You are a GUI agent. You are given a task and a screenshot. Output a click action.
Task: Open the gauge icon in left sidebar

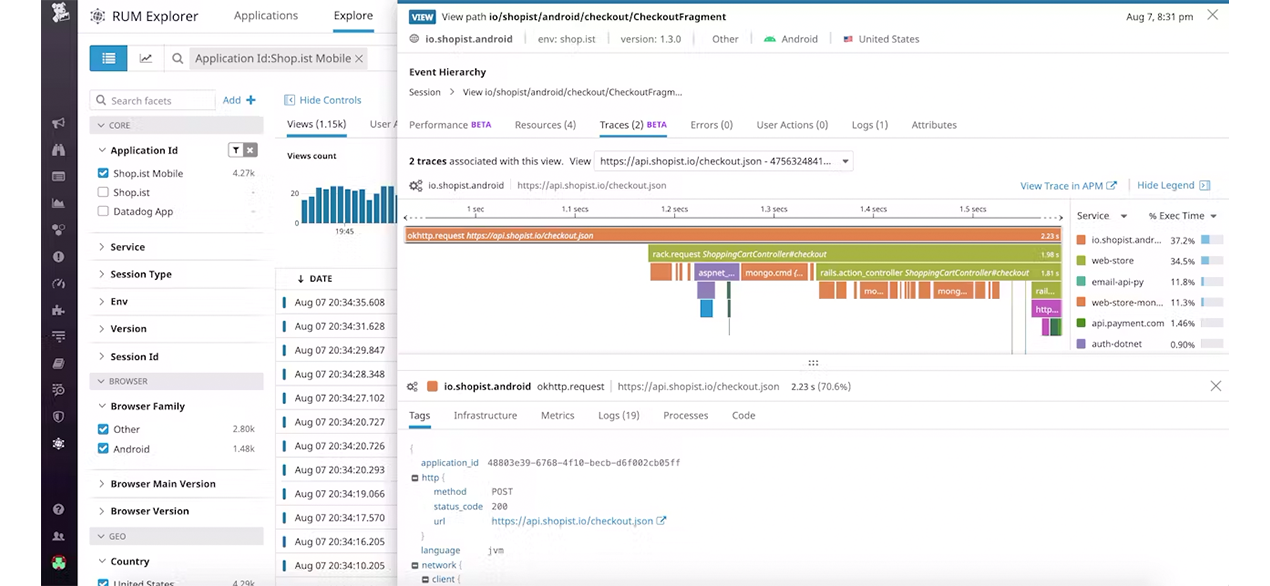59,284
